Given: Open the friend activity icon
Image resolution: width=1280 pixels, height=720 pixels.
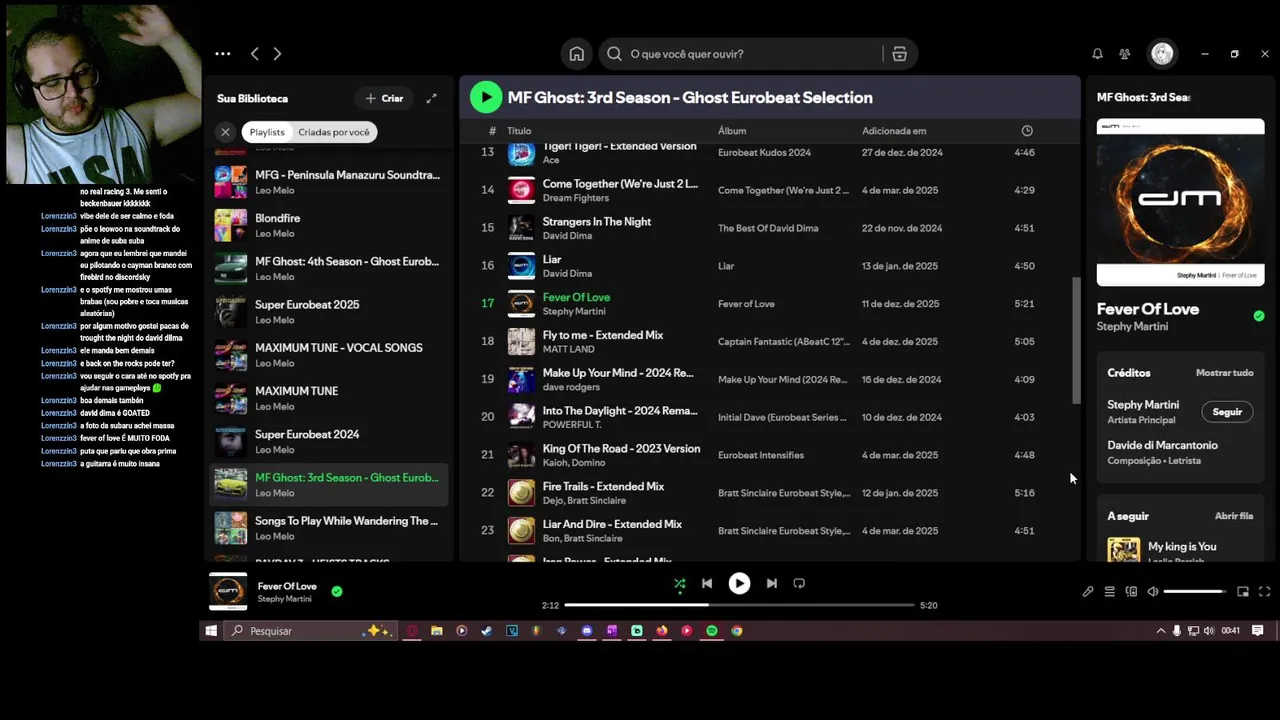Looking at the screenshot, I should click(1125, 54).
